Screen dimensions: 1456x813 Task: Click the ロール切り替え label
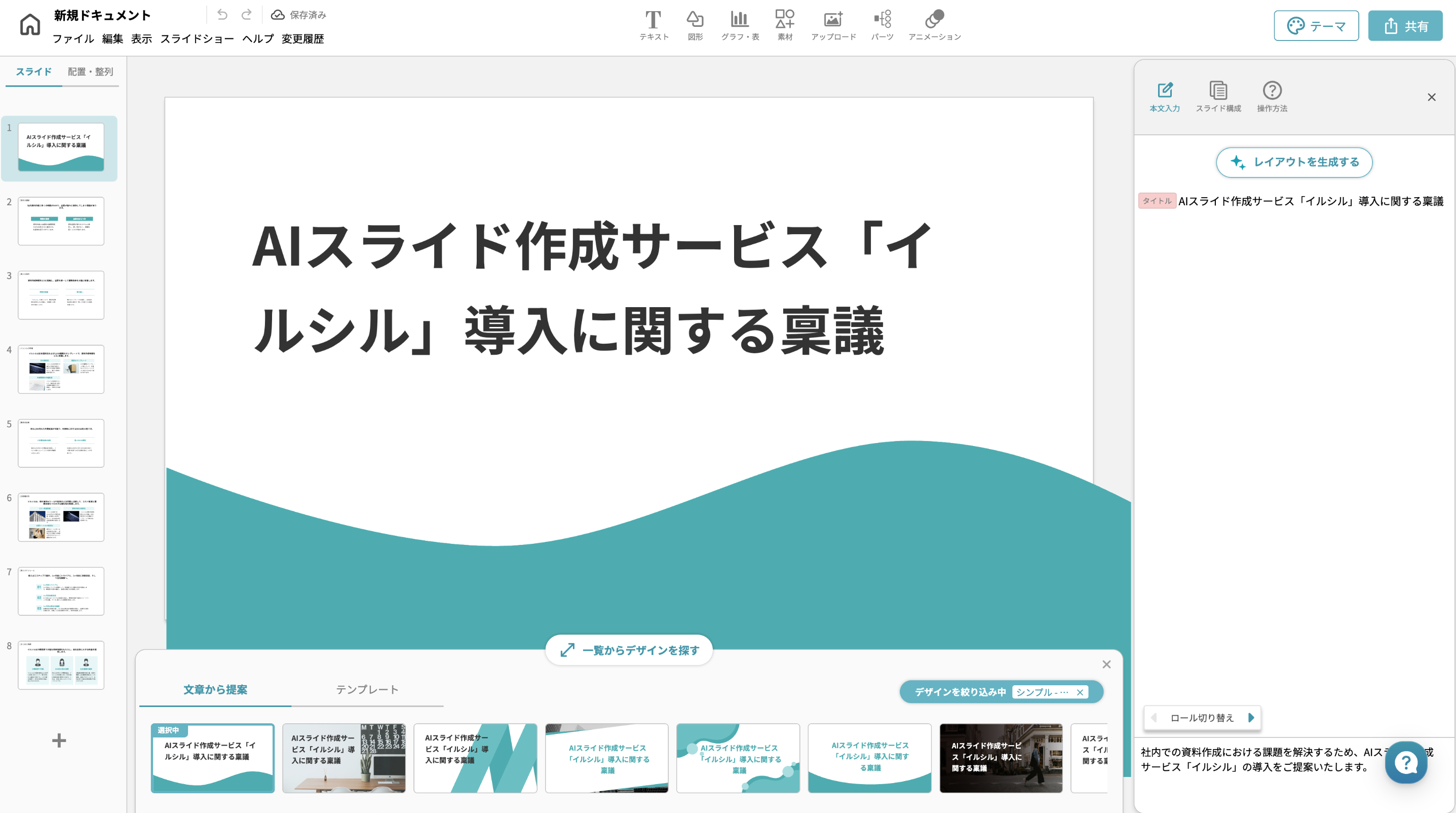(1202, 717)
